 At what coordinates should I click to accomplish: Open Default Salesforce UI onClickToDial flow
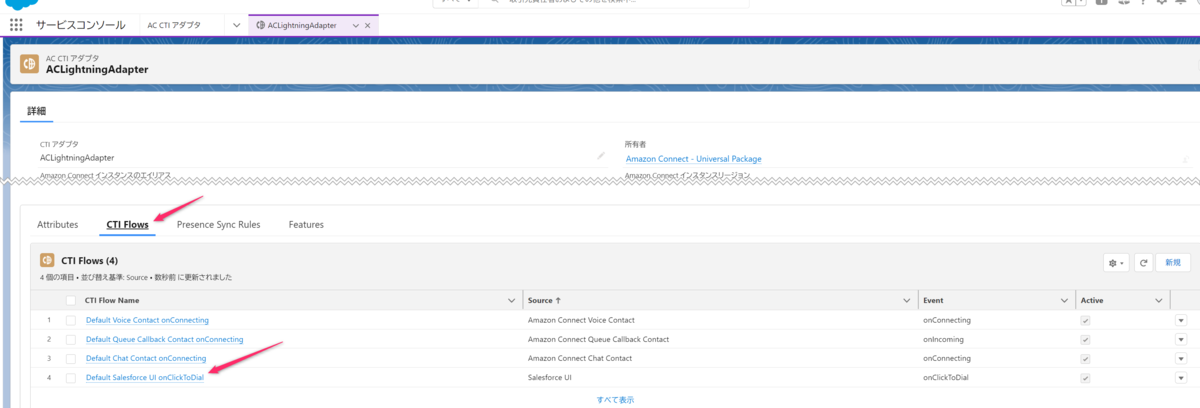point(145,377)
